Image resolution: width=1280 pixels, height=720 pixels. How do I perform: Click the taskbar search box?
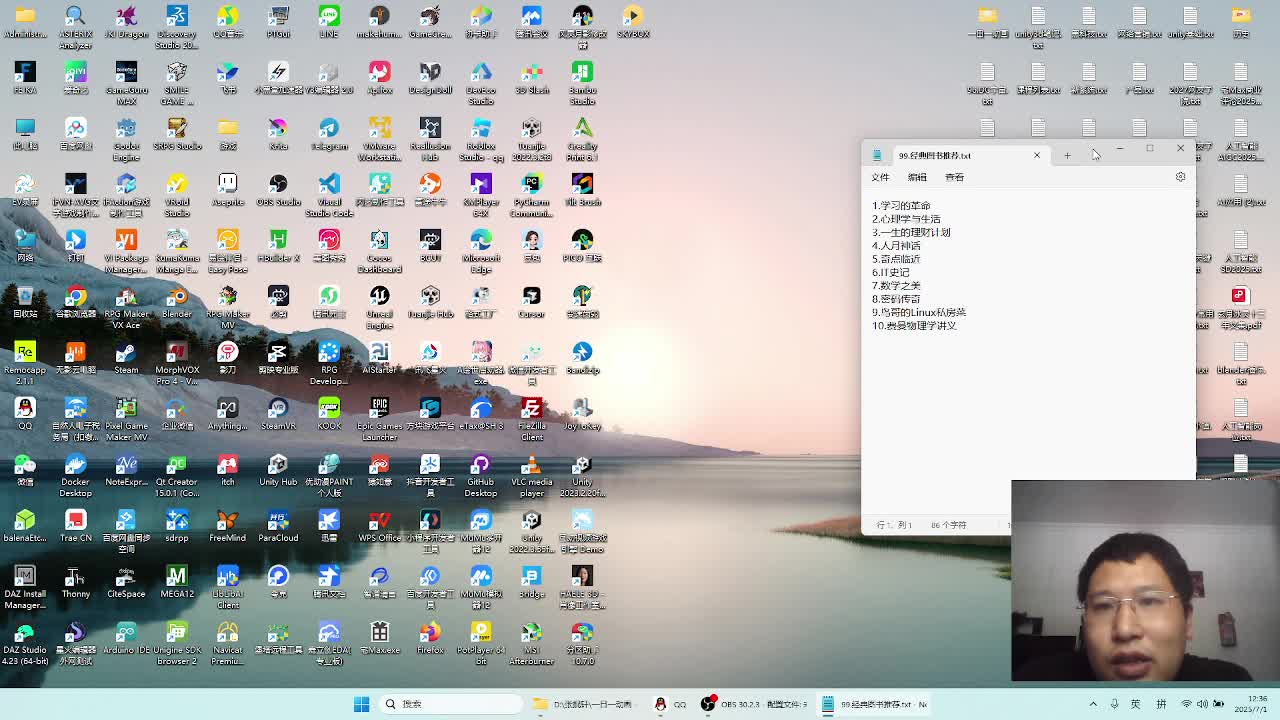pyautogui.click(x=450, y=704)
